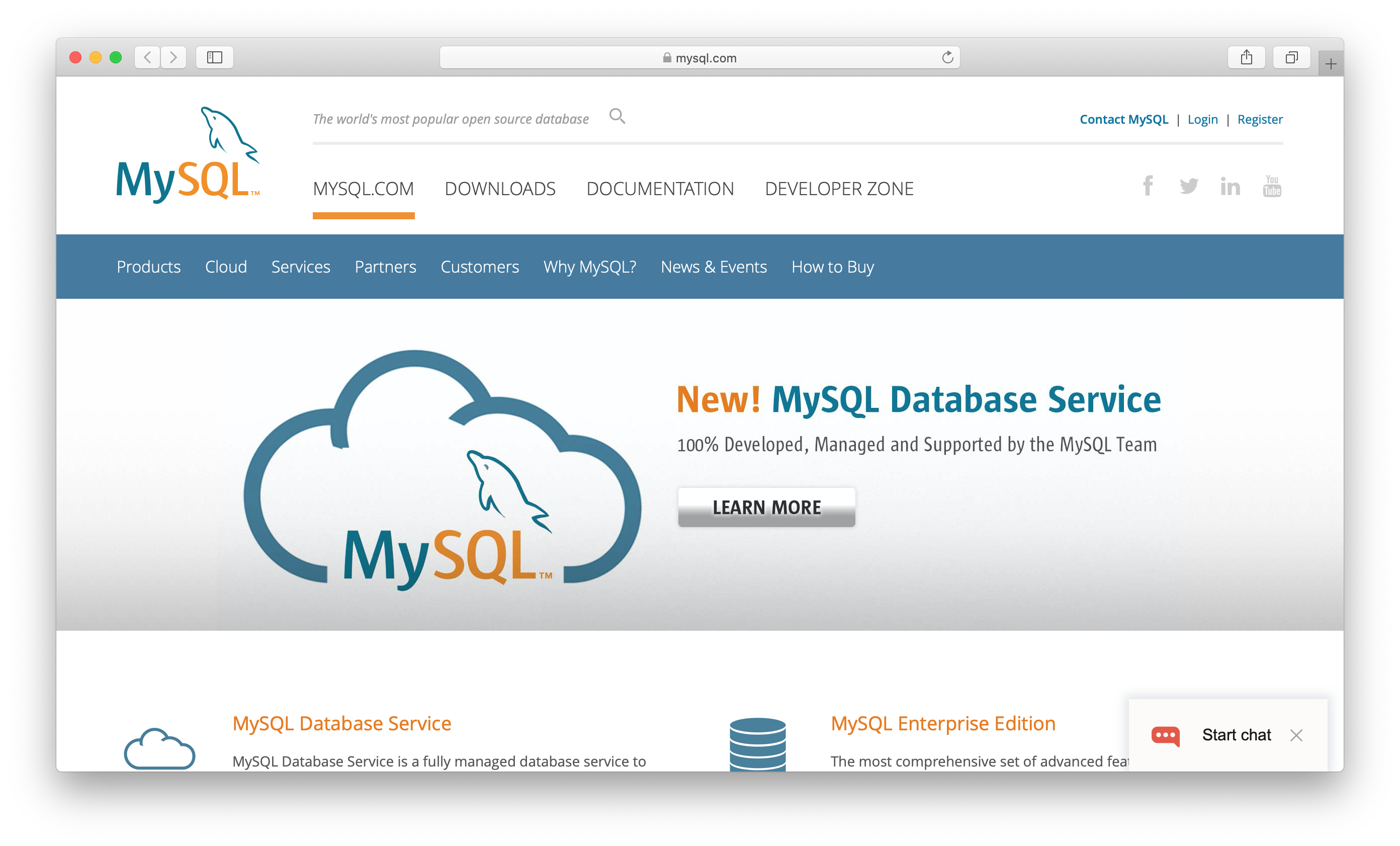Open the DOCUMENTATION tab
The width and height of the screenshot is (1400, 846).
pyautogui.click(x=660, y=189)
